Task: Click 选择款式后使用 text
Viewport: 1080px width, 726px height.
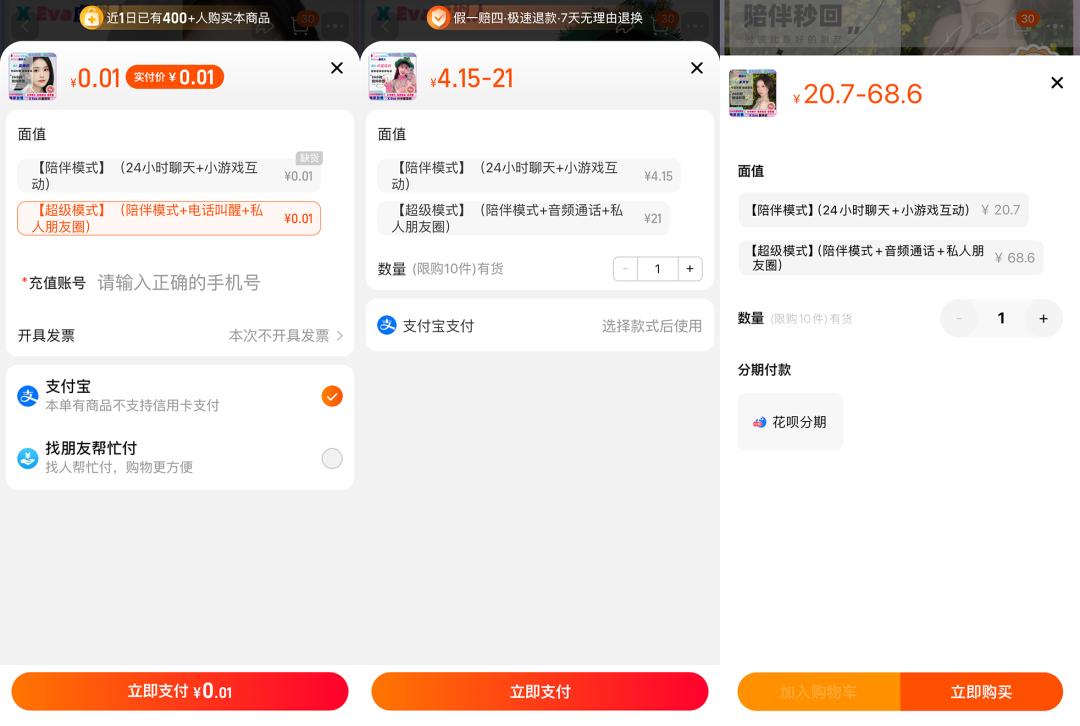Action: click(652, 326)
